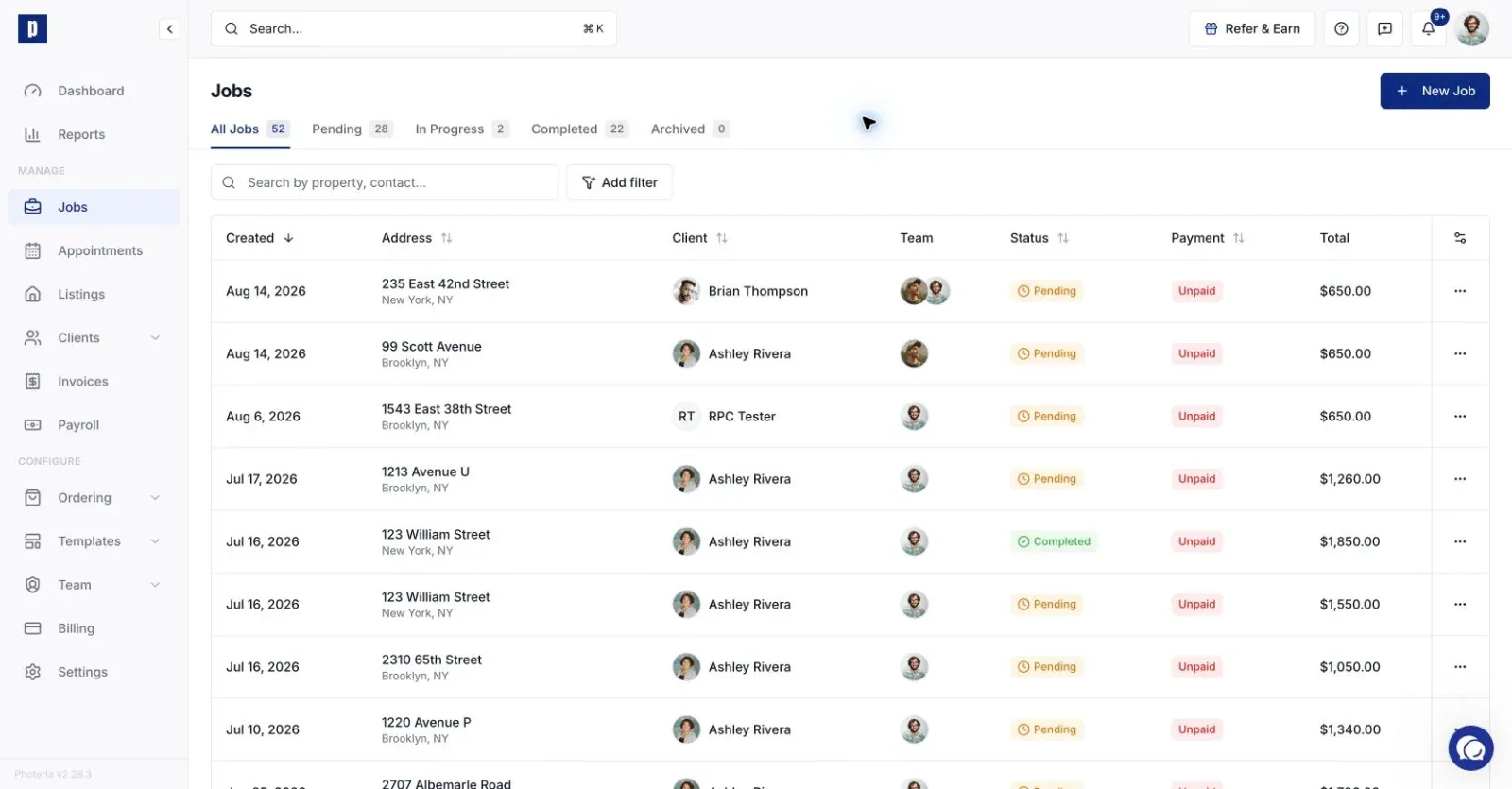Go to Dashboard in sidebar
Viewport: 1512px width, 789px height.
click(94, 91)
